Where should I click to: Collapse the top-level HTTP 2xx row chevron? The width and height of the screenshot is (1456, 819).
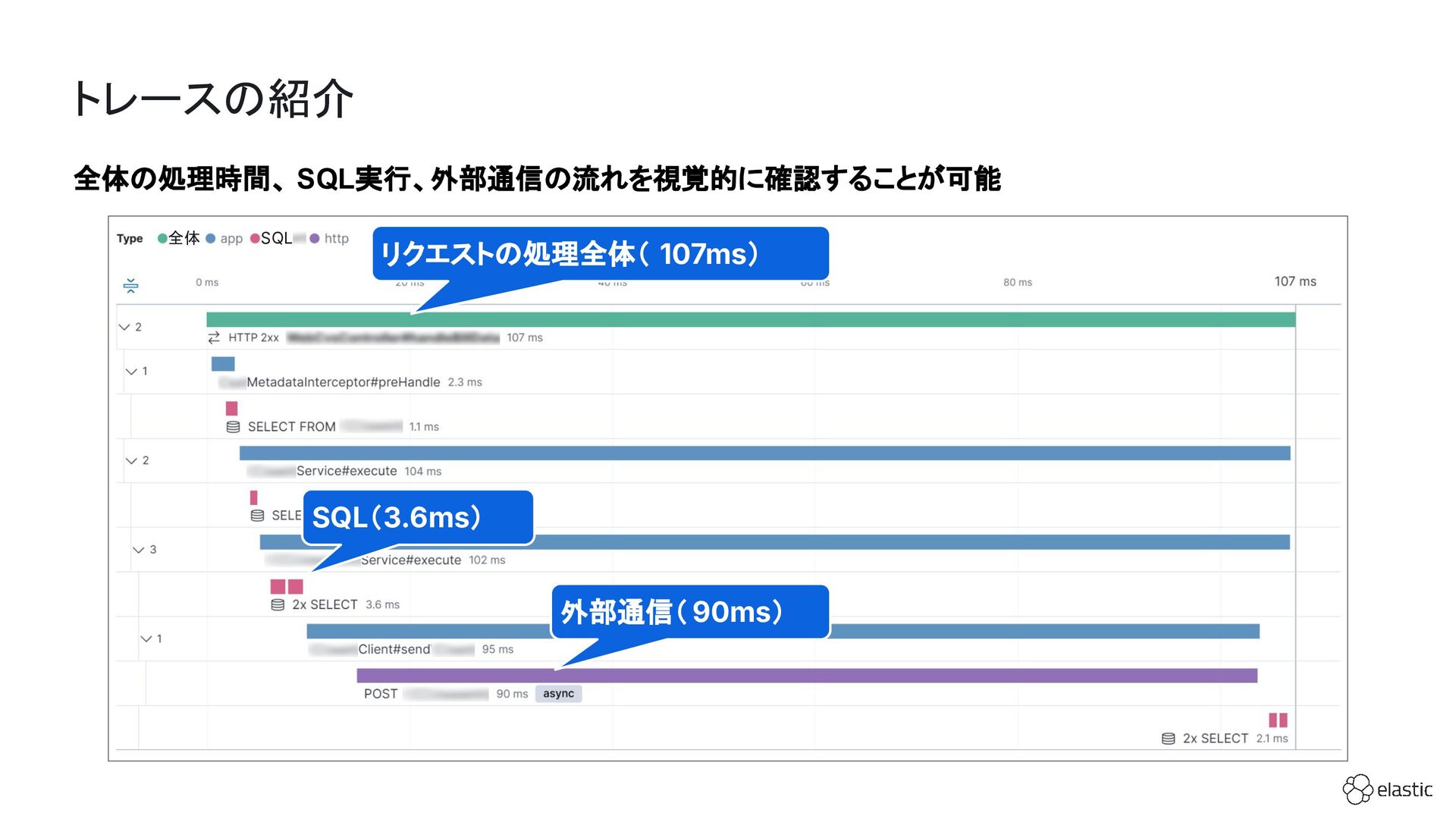tap(124, 327)
